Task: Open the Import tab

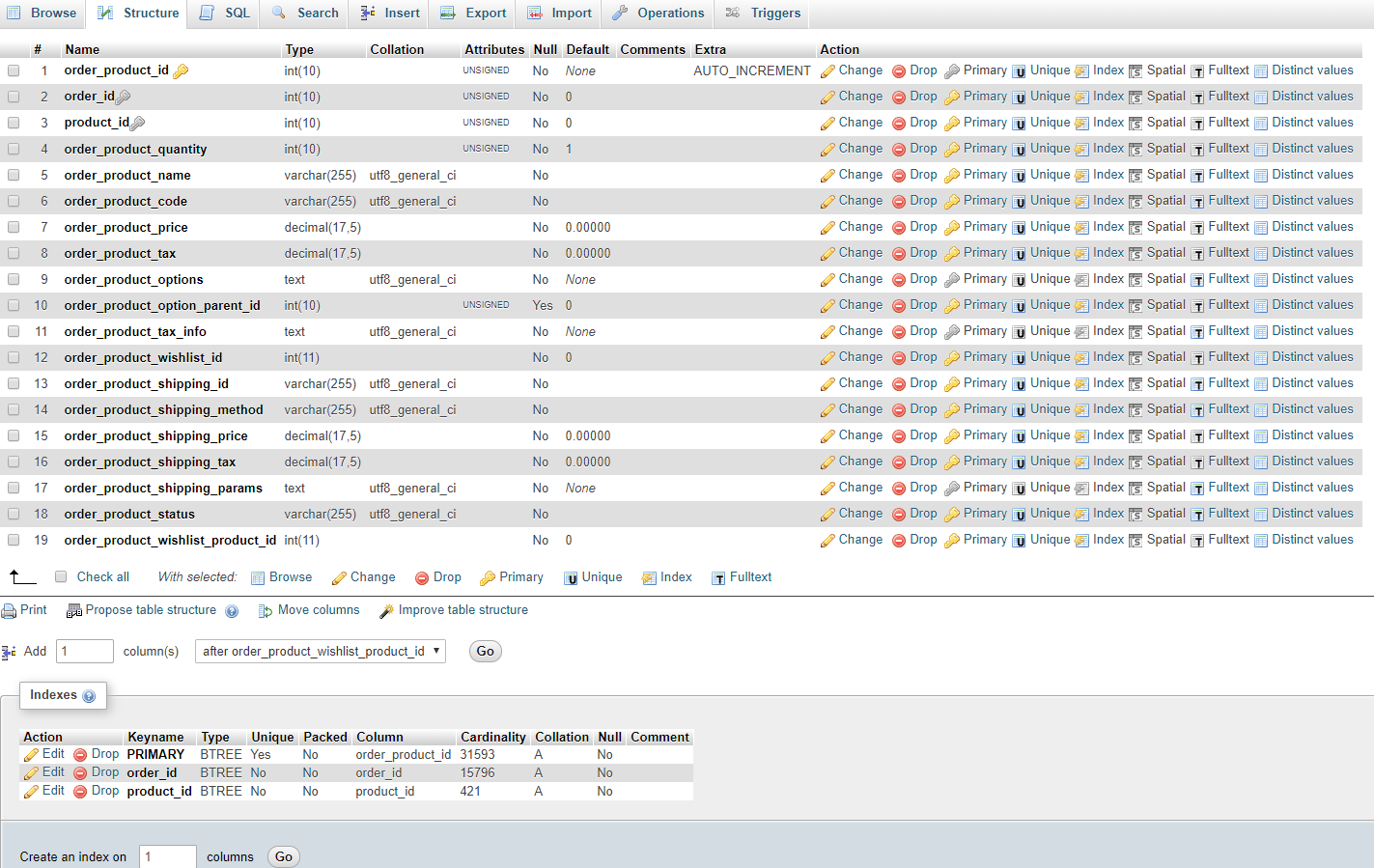Action: [559, 14]
